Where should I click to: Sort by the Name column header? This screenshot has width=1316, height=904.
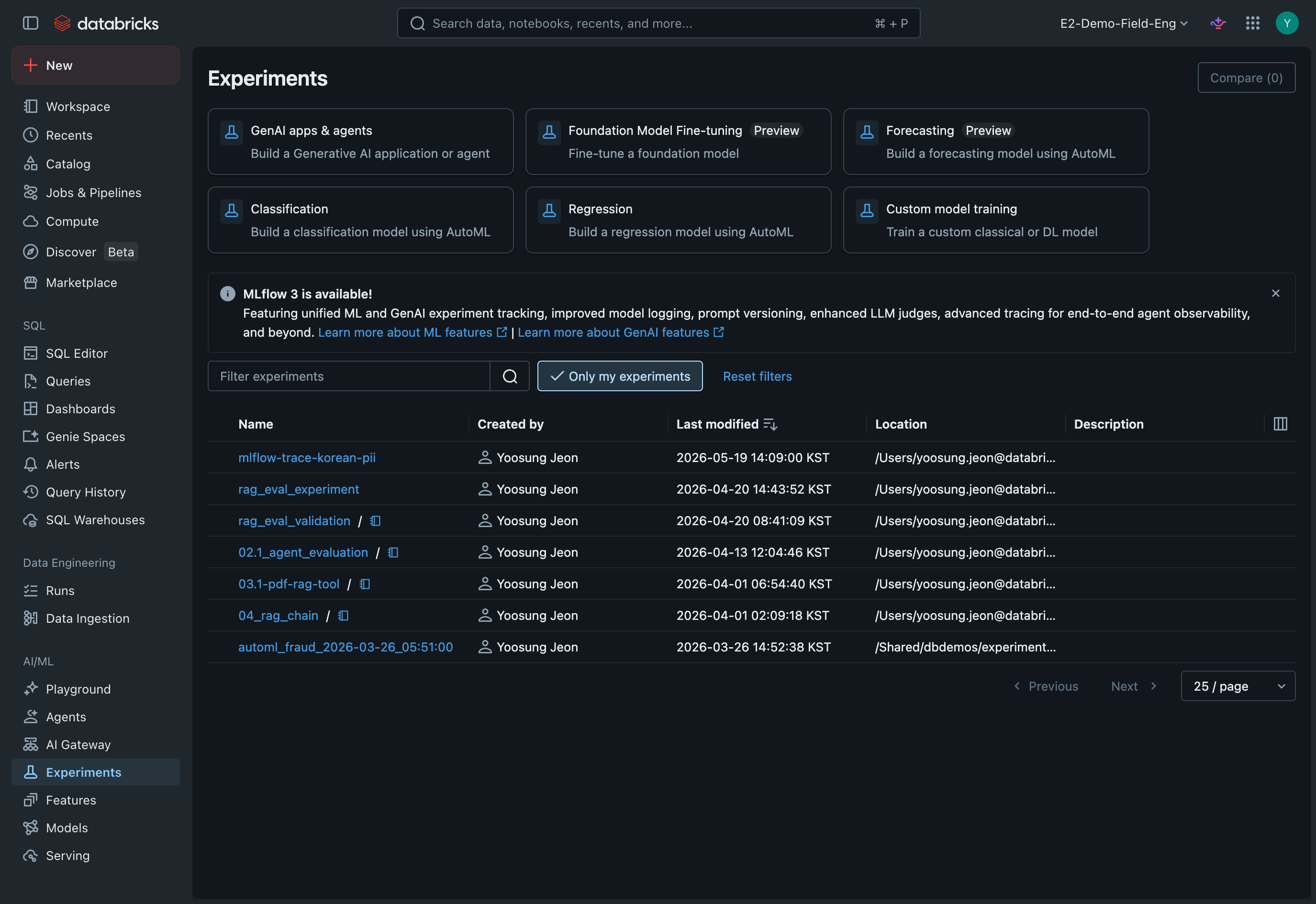tap(256, 424)
